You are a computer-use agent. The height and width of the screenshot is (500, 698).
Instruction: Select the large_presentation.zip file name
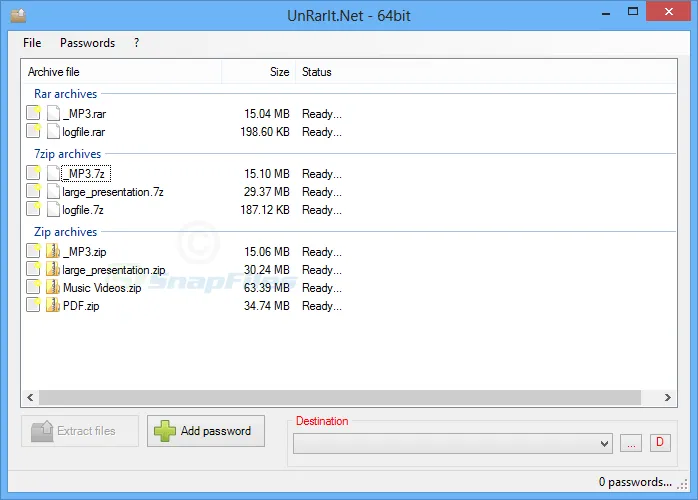[114, 270]
